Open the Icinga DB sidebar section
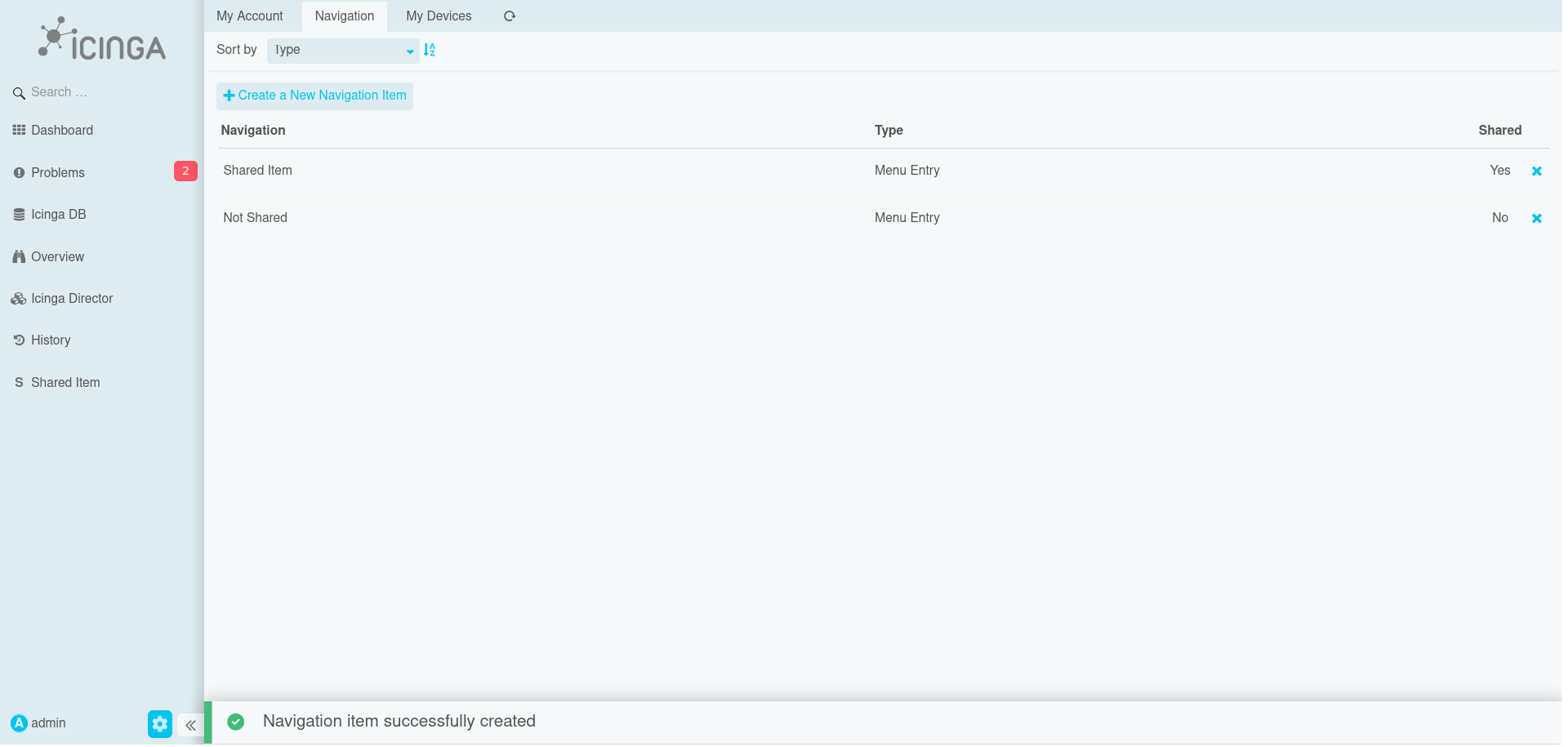1568x747 pixels. click(x=58, y=214)
